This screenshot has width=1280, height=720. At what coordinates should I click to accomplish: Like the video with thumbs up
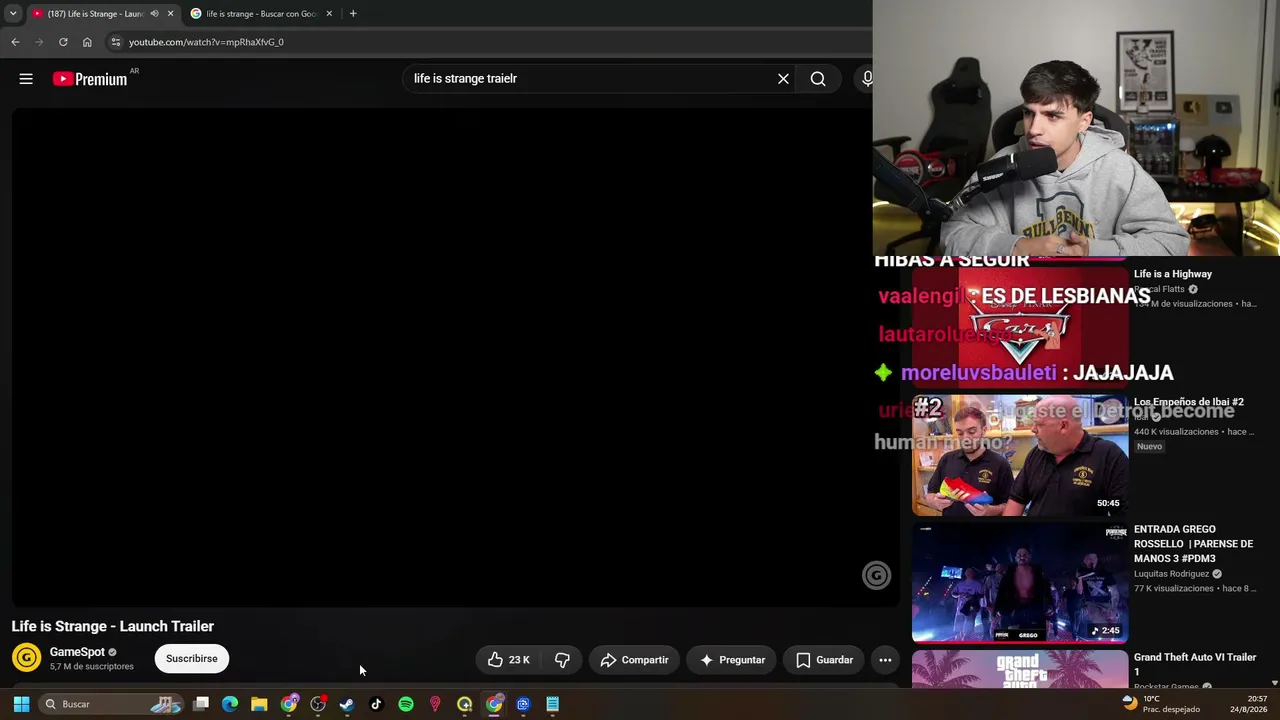tap(508, 660)
